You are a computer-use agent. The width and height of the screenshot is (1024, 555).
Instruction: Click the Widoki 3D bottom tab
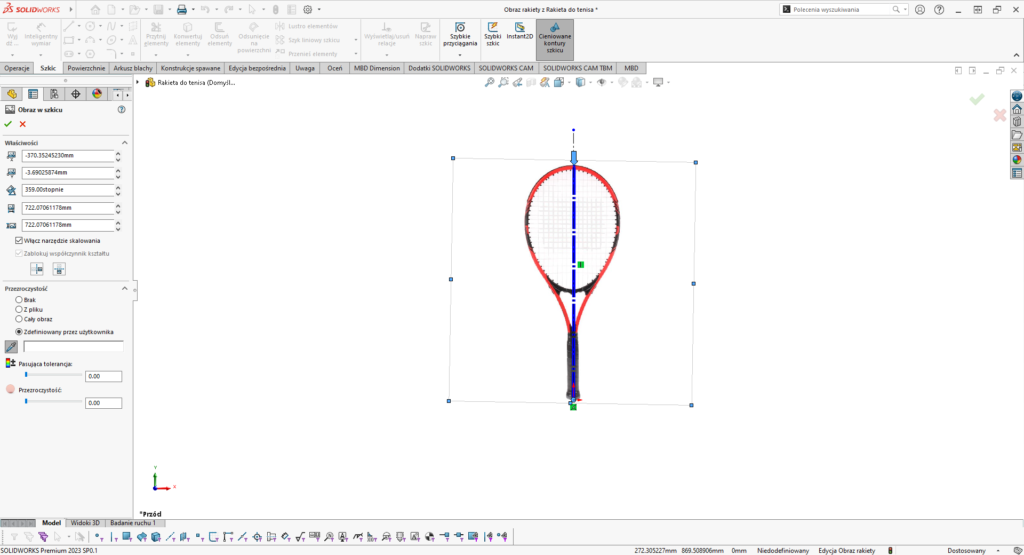85,523
